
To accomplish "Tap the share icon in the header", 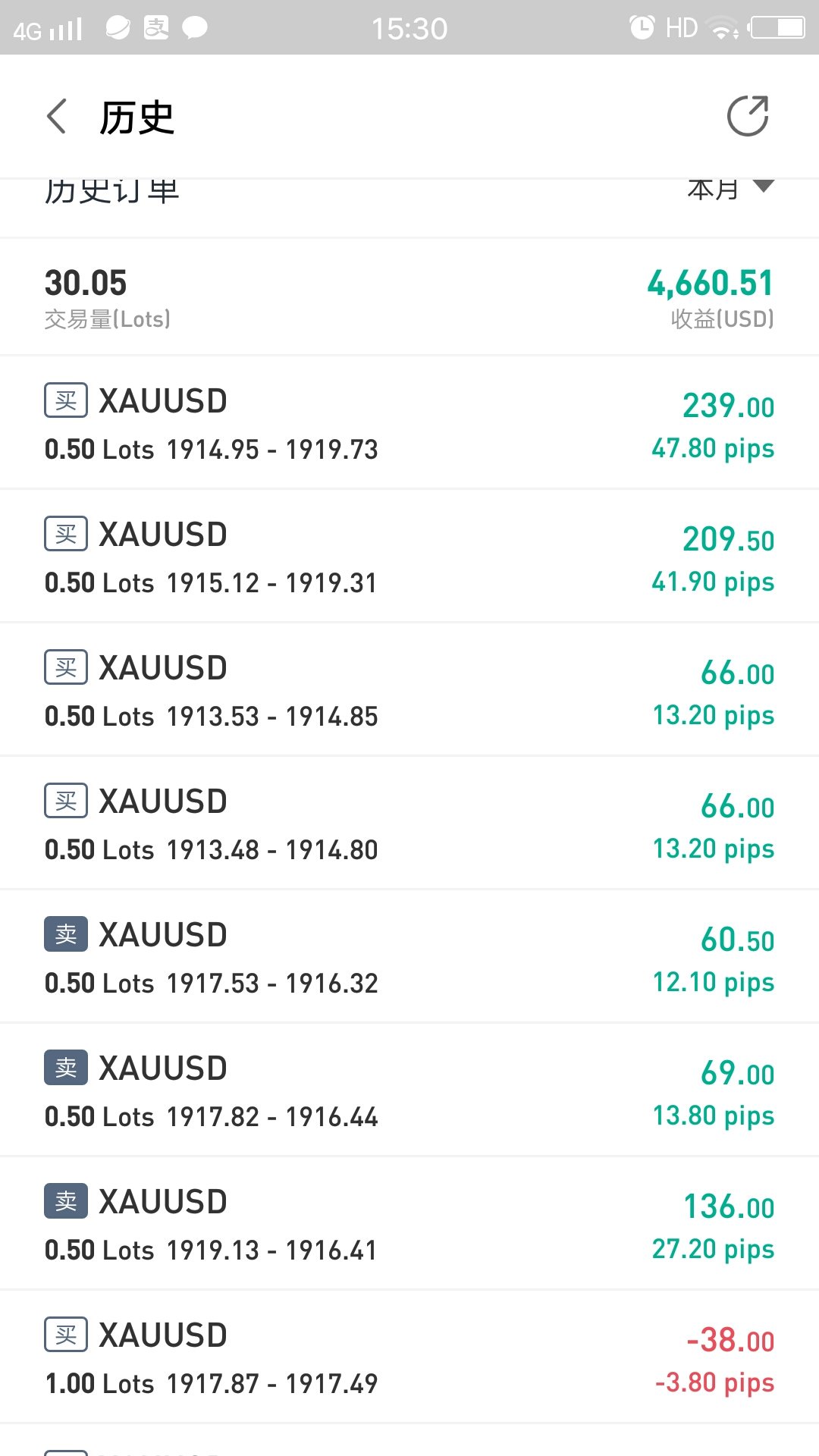I will tap(748, 116).
